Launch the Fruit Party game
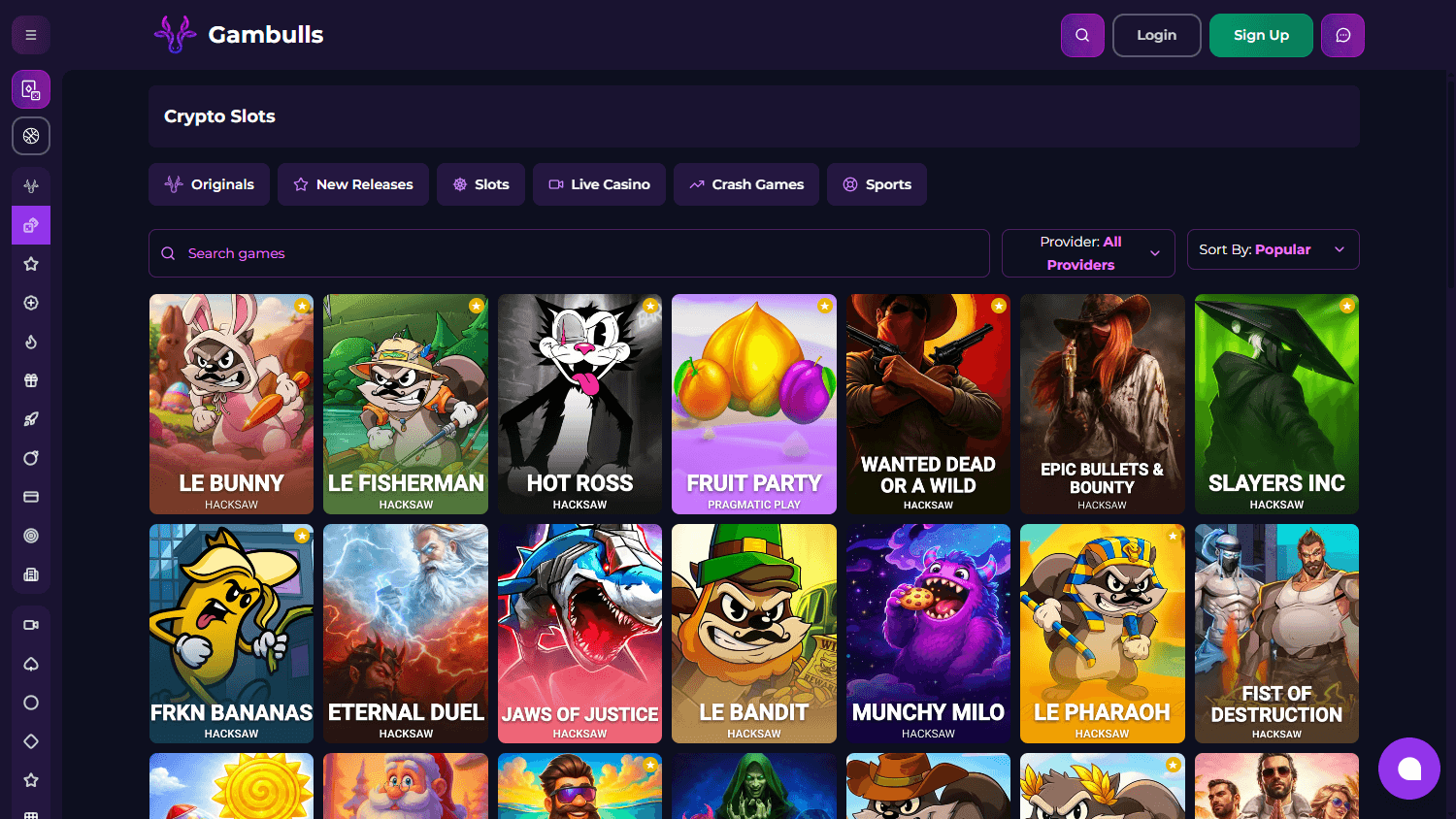Screen dimensions: 1456x819 click(754, 404)
